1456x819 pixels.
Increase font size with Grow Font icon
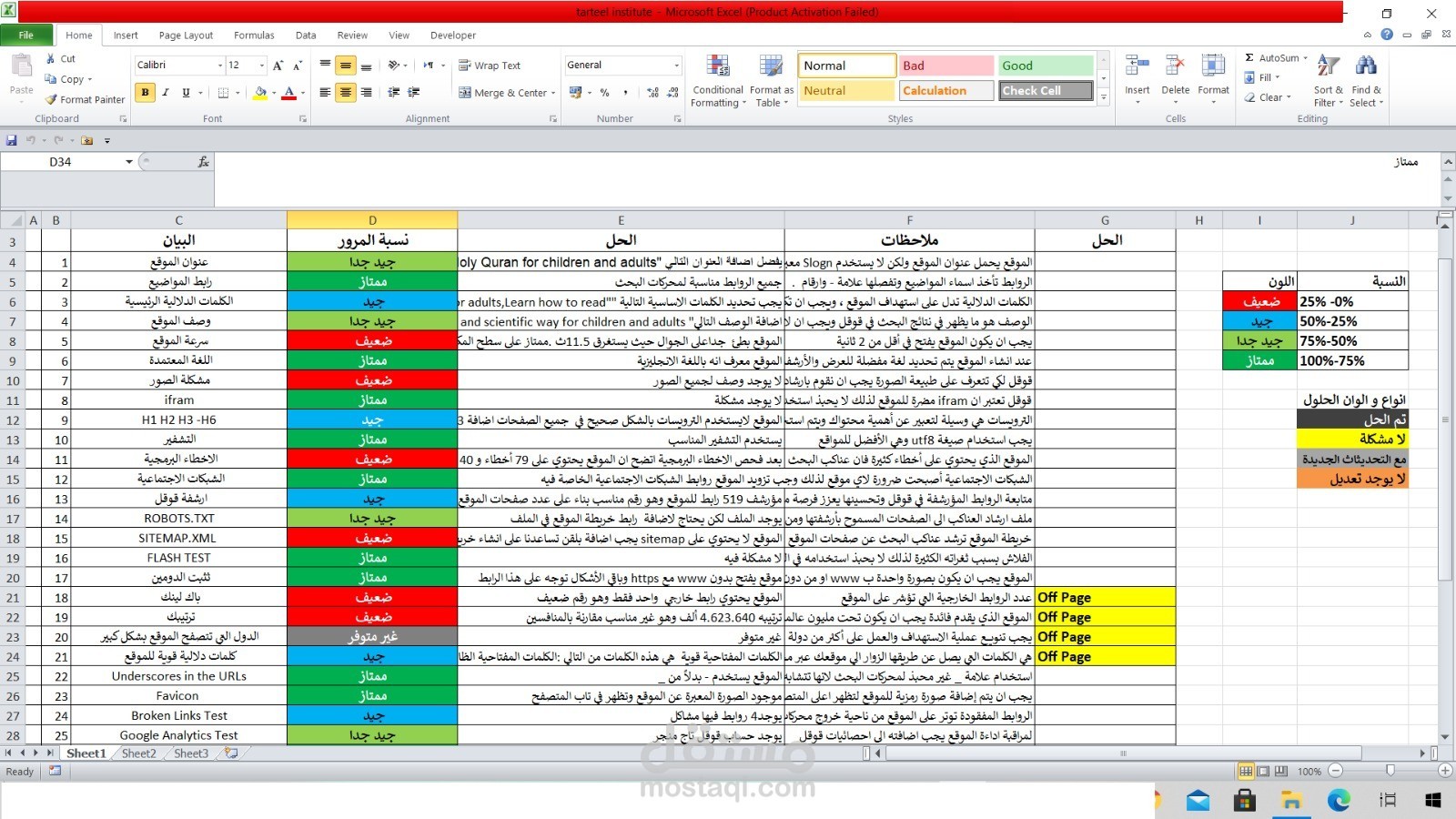click(278, 65)
